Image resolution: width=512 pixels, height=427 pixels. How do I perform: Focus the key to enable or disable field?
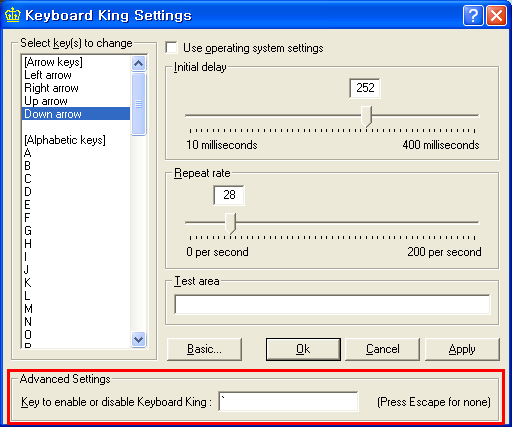click(x=288, y=402)
